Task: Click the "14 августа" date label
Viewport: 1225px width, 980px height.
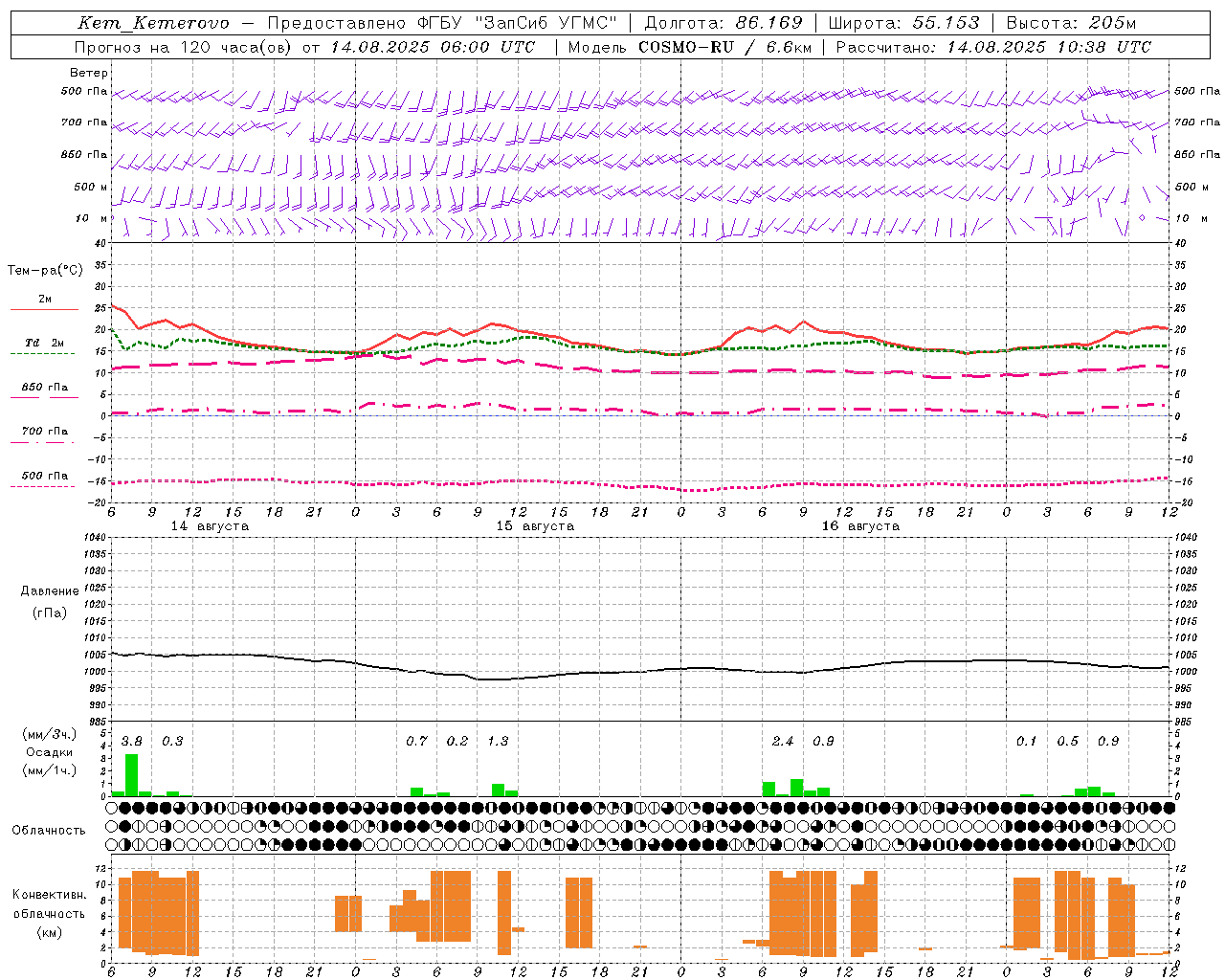Action: click(x=210, y=526)
